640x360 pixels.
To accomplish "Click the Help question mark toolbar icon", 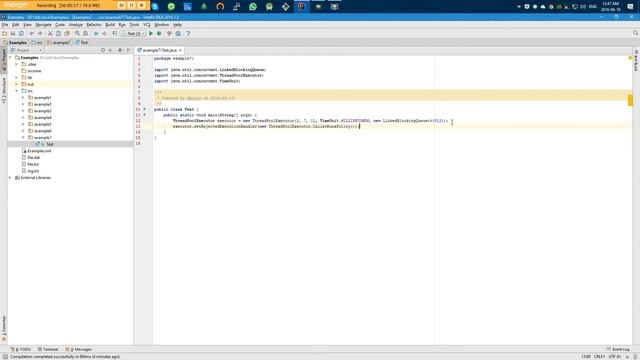I will pyautogui.click(x=188, y=33).
